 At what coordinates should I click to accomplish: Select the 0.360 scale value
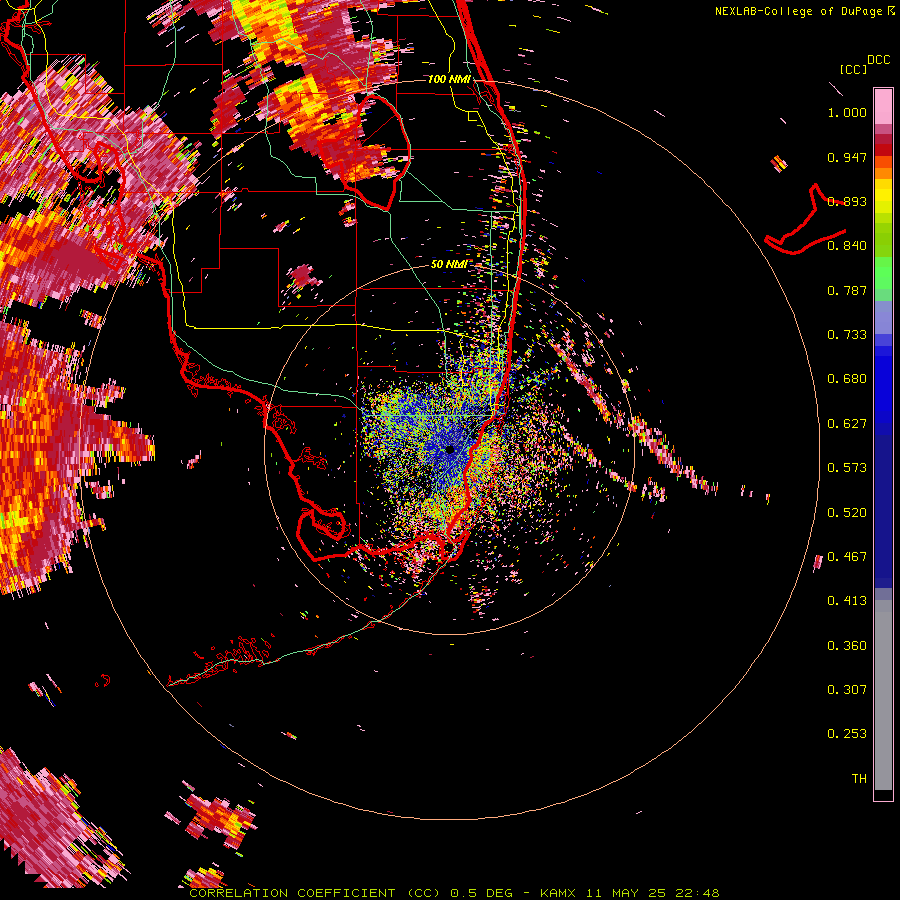tap(847, 646)
